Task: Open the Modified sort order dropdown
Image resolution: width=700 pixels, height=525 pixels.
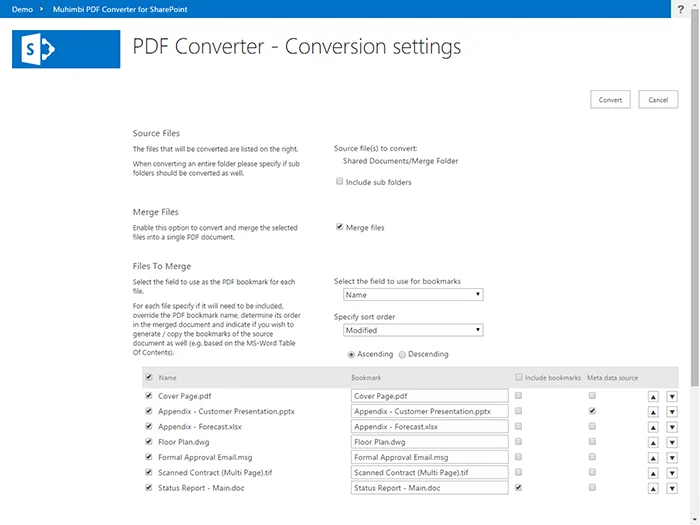Action: point(413,330)
